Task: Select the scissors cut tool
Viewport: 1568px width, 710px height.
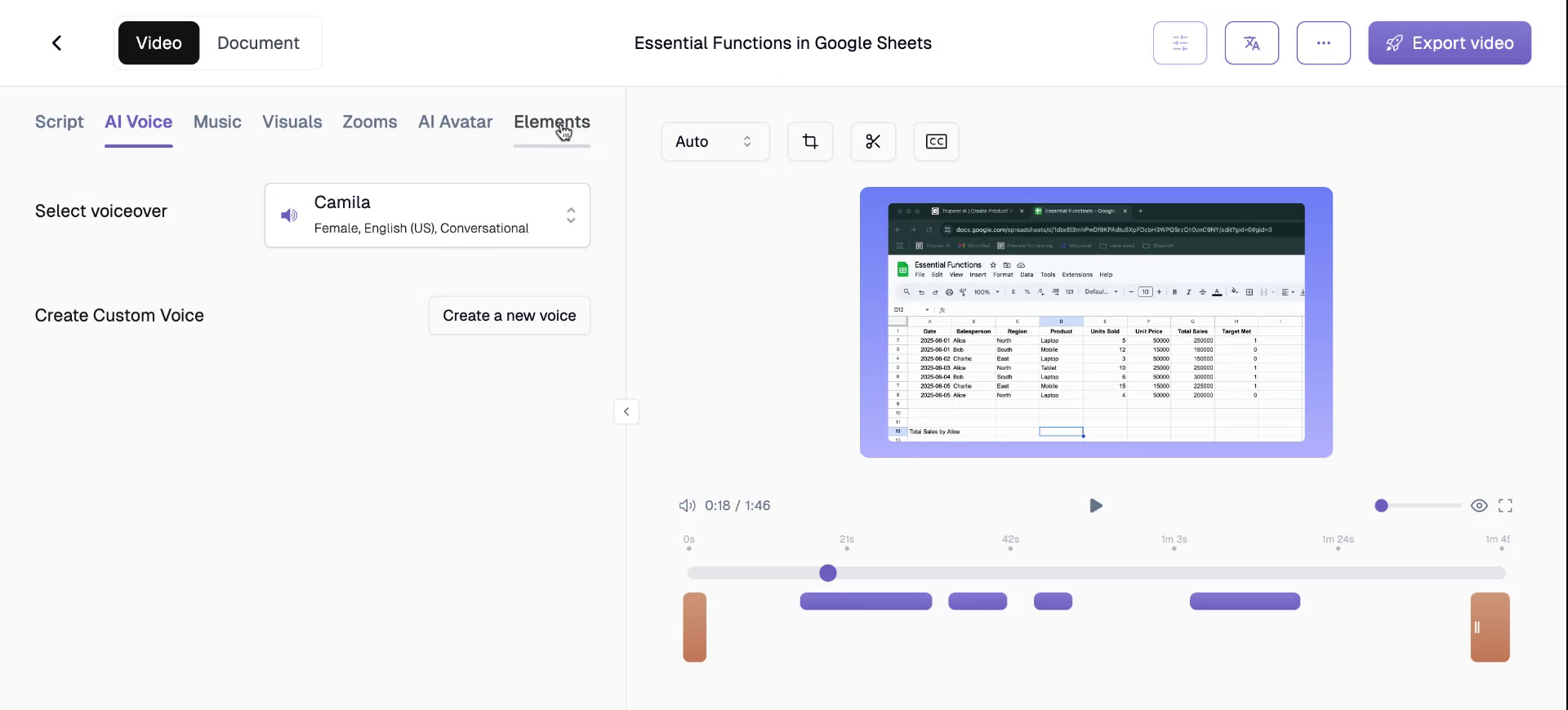Action: tap(873, 142)
